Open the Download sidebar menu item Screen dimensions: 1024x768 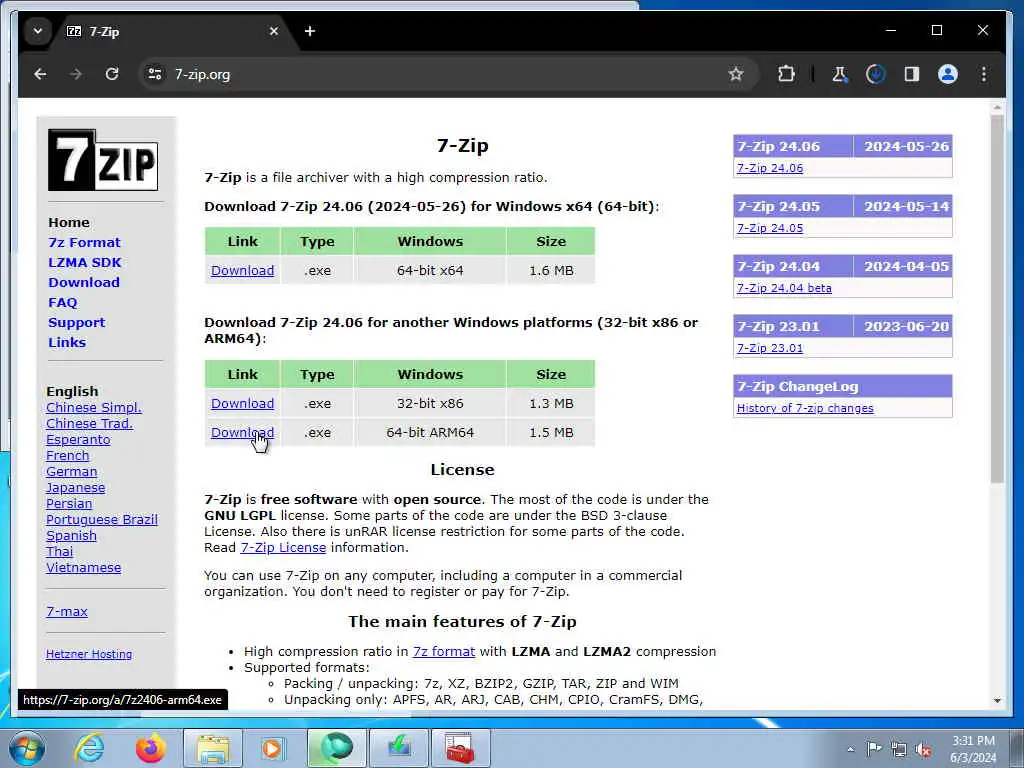(84, 283)
